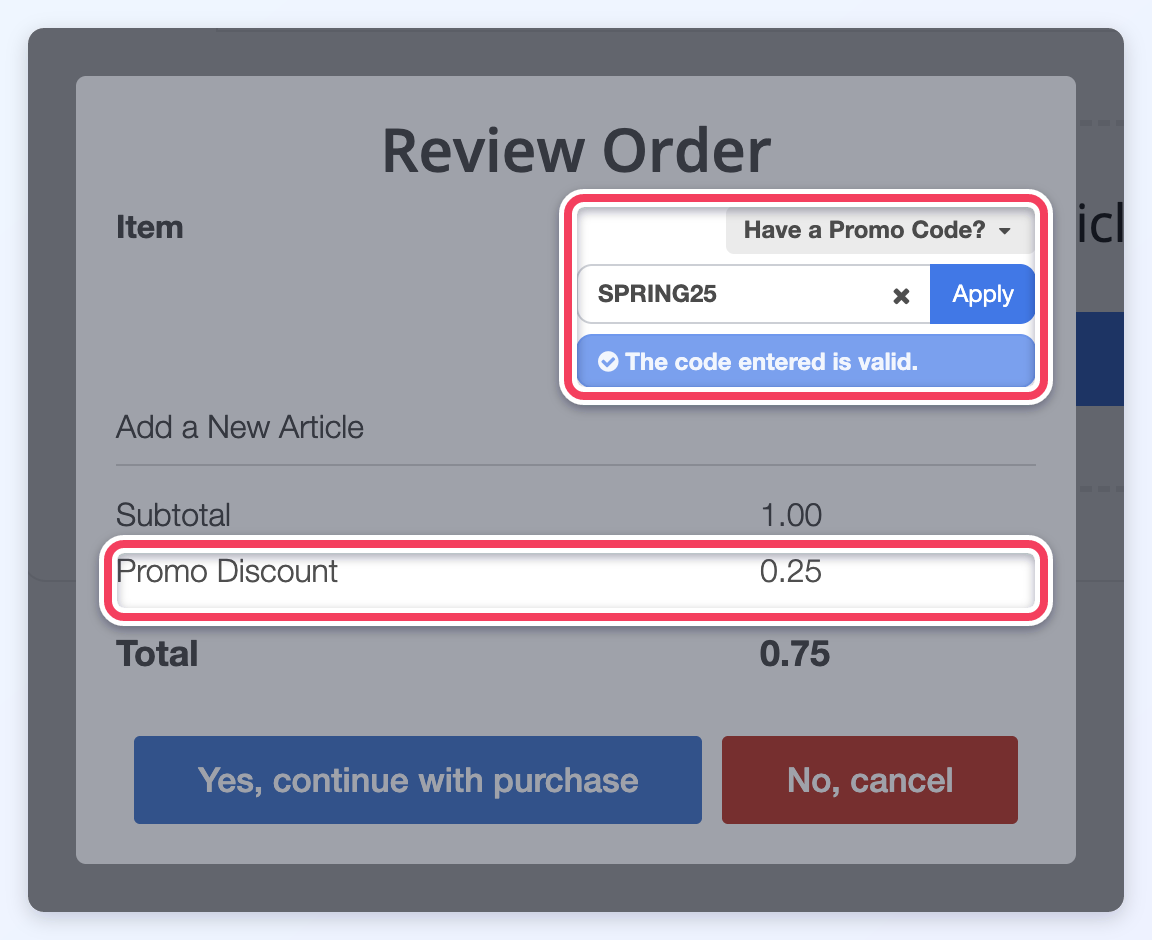
Task: Select the Add a New Article item text
Action: point(240,427)
